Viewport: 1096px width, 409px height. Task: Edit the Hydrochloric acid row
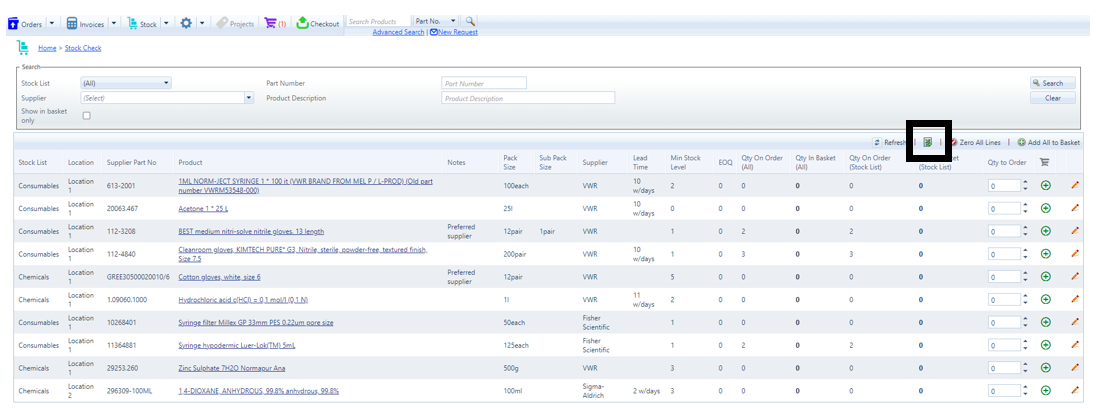[1075, 299]
